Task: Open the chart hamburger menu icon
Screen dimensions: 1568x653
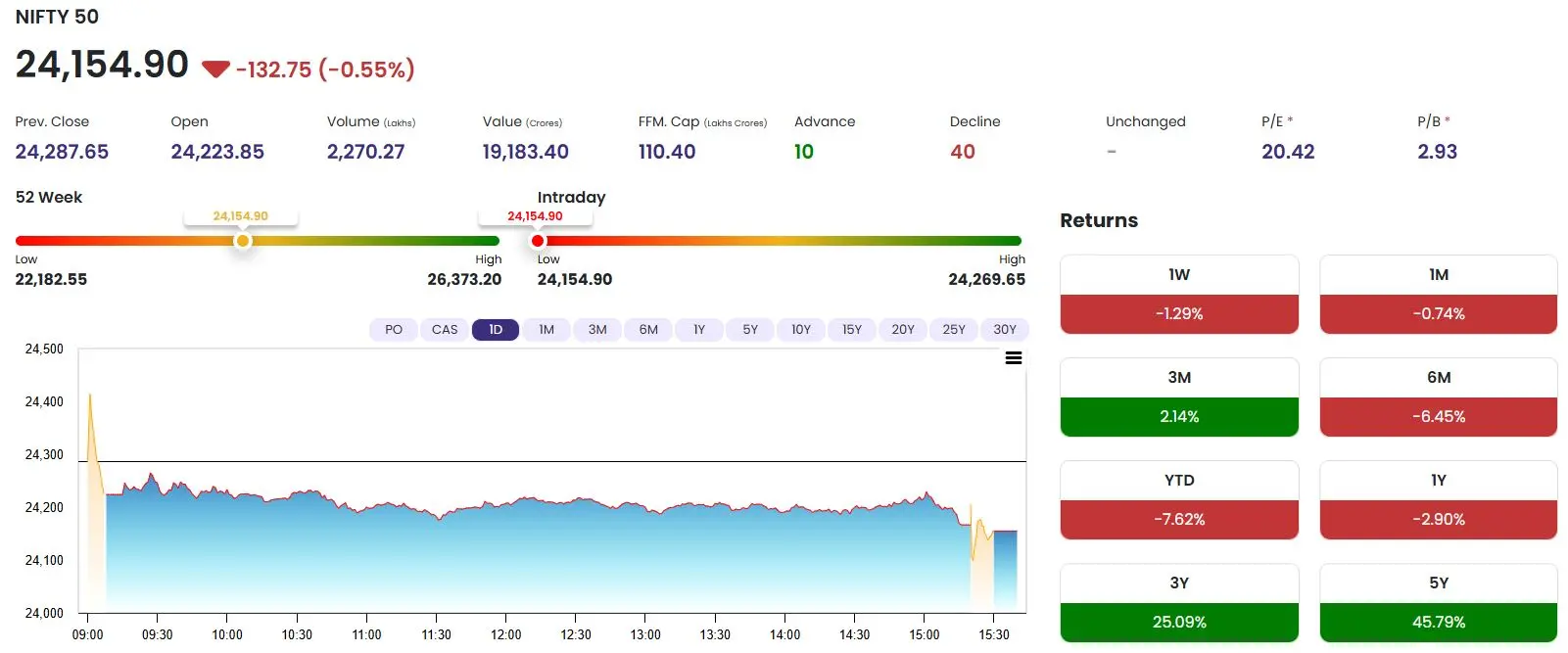Action: click(1014, 358)
